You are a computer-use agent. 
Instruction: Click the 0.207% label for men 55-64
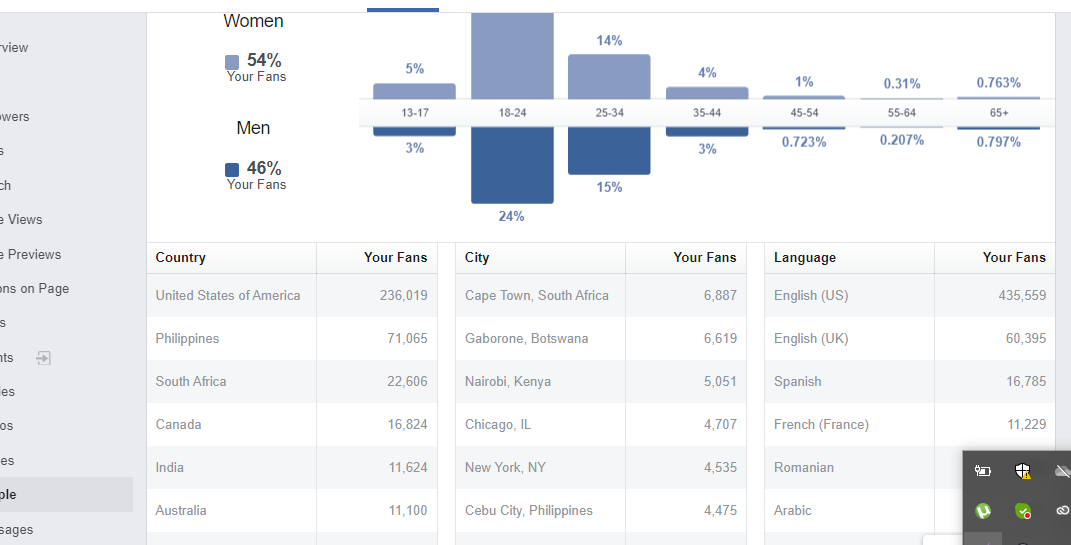[x=902, y=140]
